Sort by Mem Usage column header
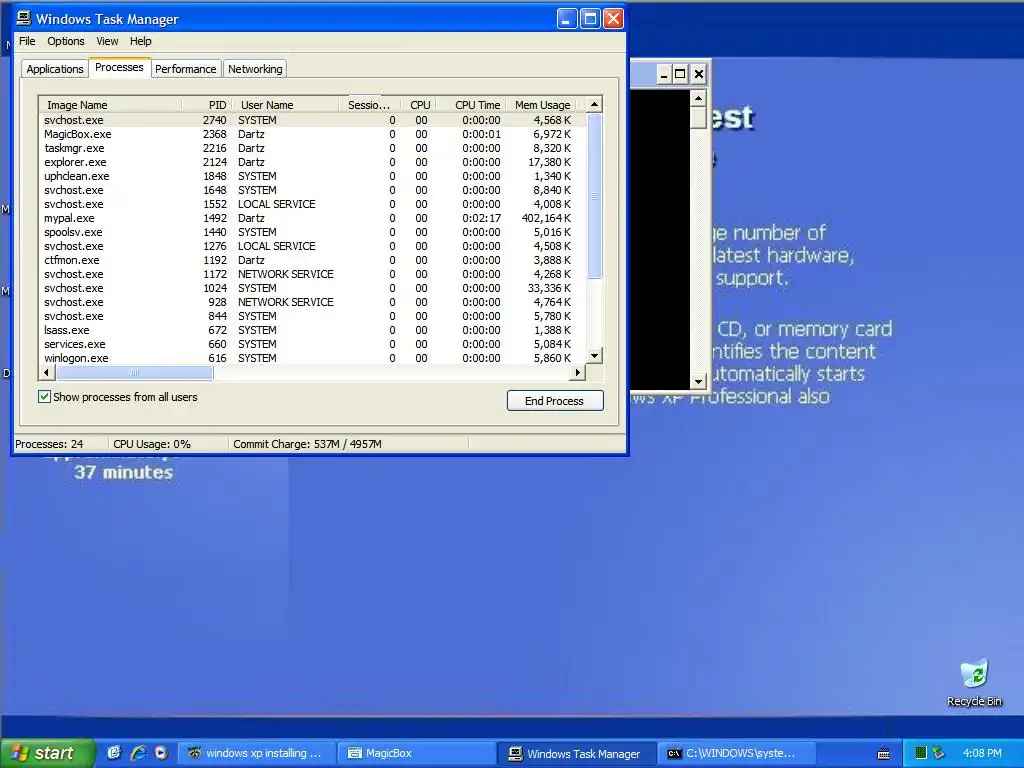1024x768 pixels. (x=541, y=104)
